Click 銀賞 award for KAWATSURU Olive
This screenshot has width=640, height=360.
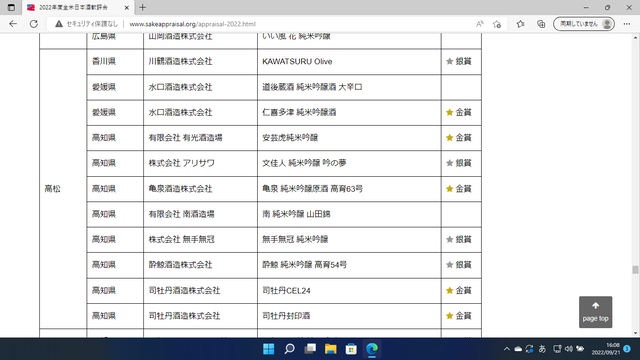pyautogui.click(x=459, y=62)
